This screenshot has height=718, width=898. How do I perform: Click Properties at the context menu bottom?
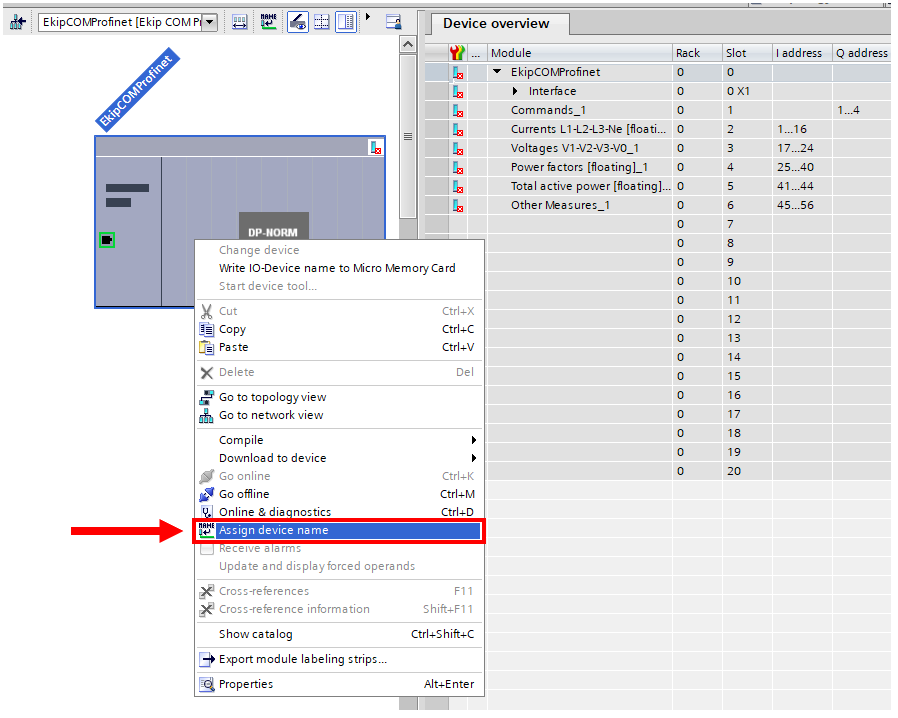coord(246,684)
